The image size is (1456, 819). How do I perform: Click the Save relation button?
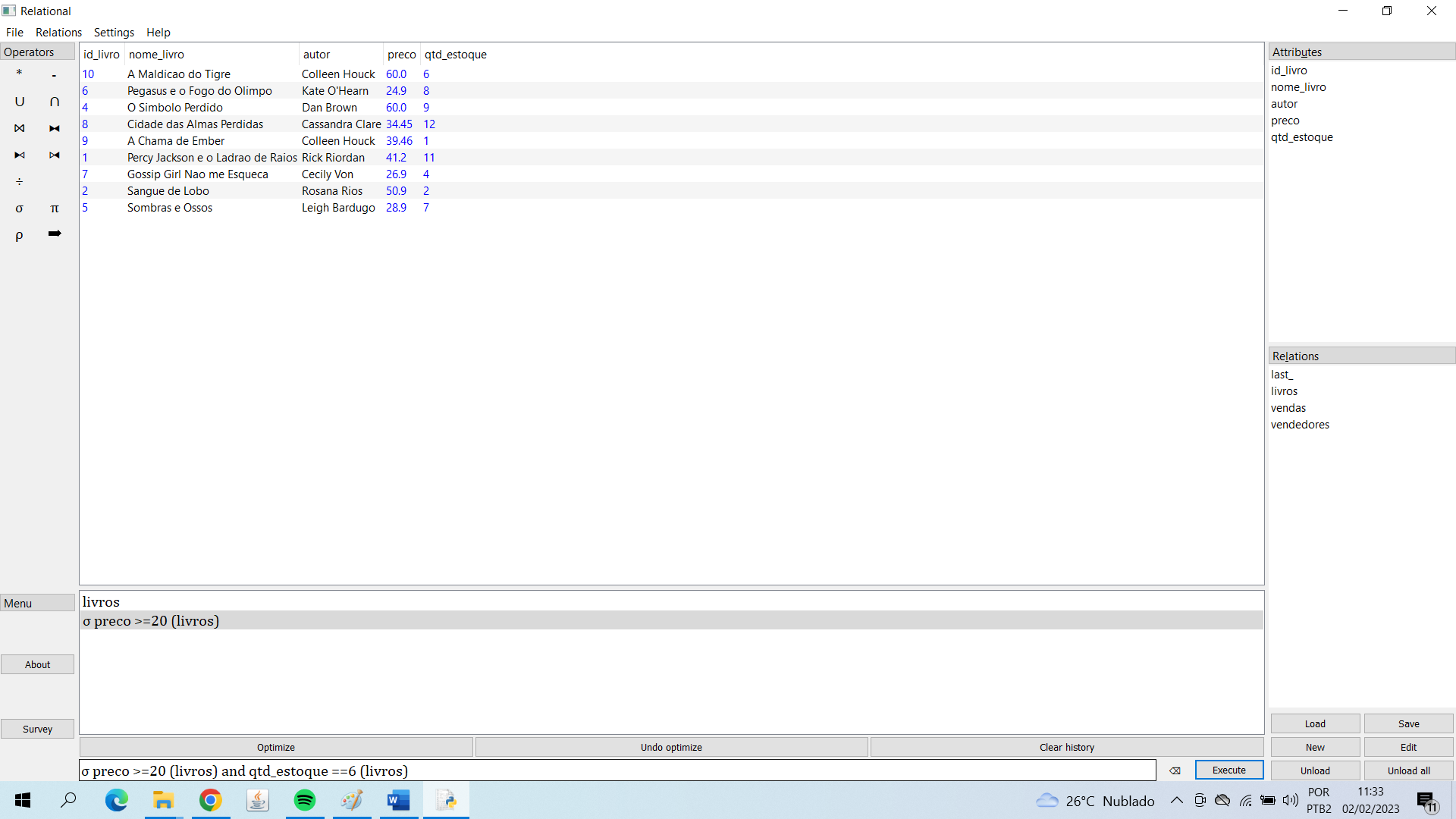point(1409,723)
